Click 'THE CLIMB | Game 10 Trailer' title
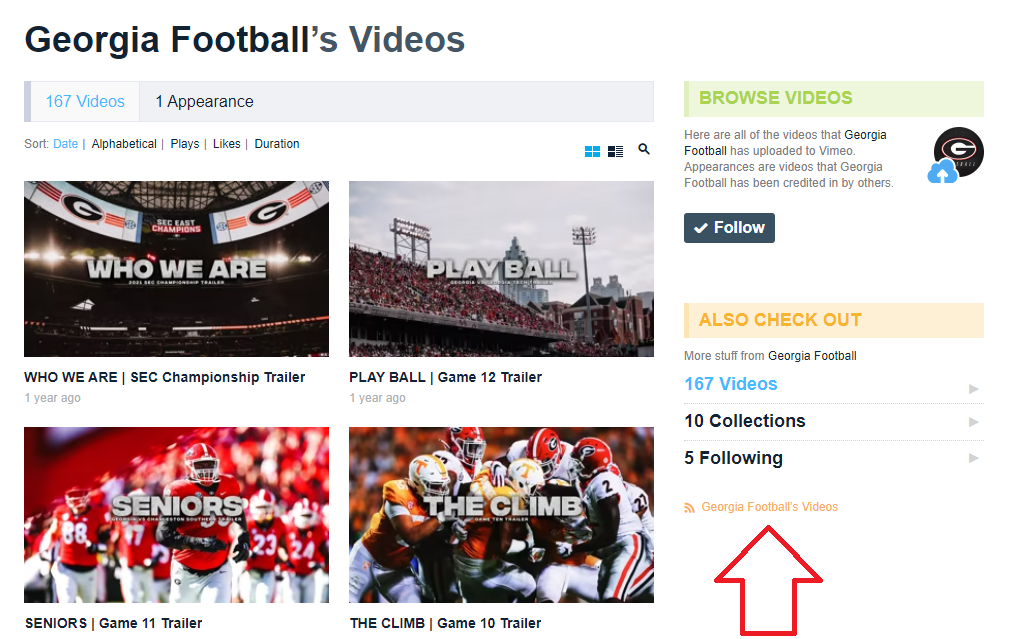The width and height of the screenshot is (1010, 639). point(445,624)
